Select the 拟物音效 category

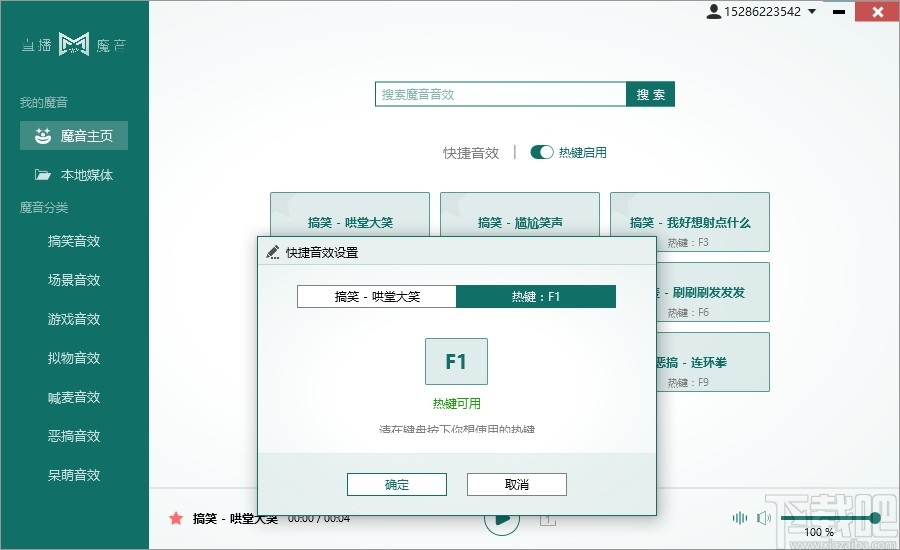point(74,358)
